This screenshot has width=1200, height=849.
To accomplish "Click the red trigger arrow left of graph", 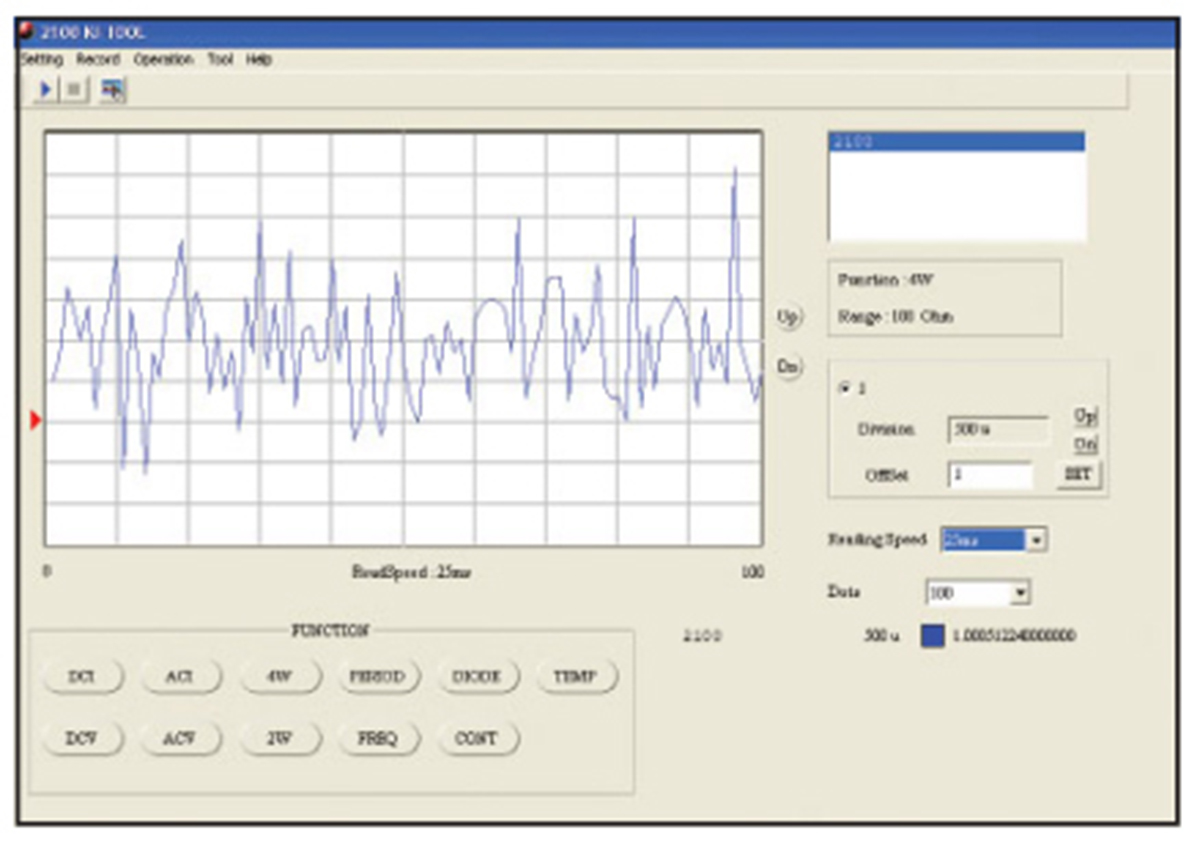I will [x=36, y=421].
